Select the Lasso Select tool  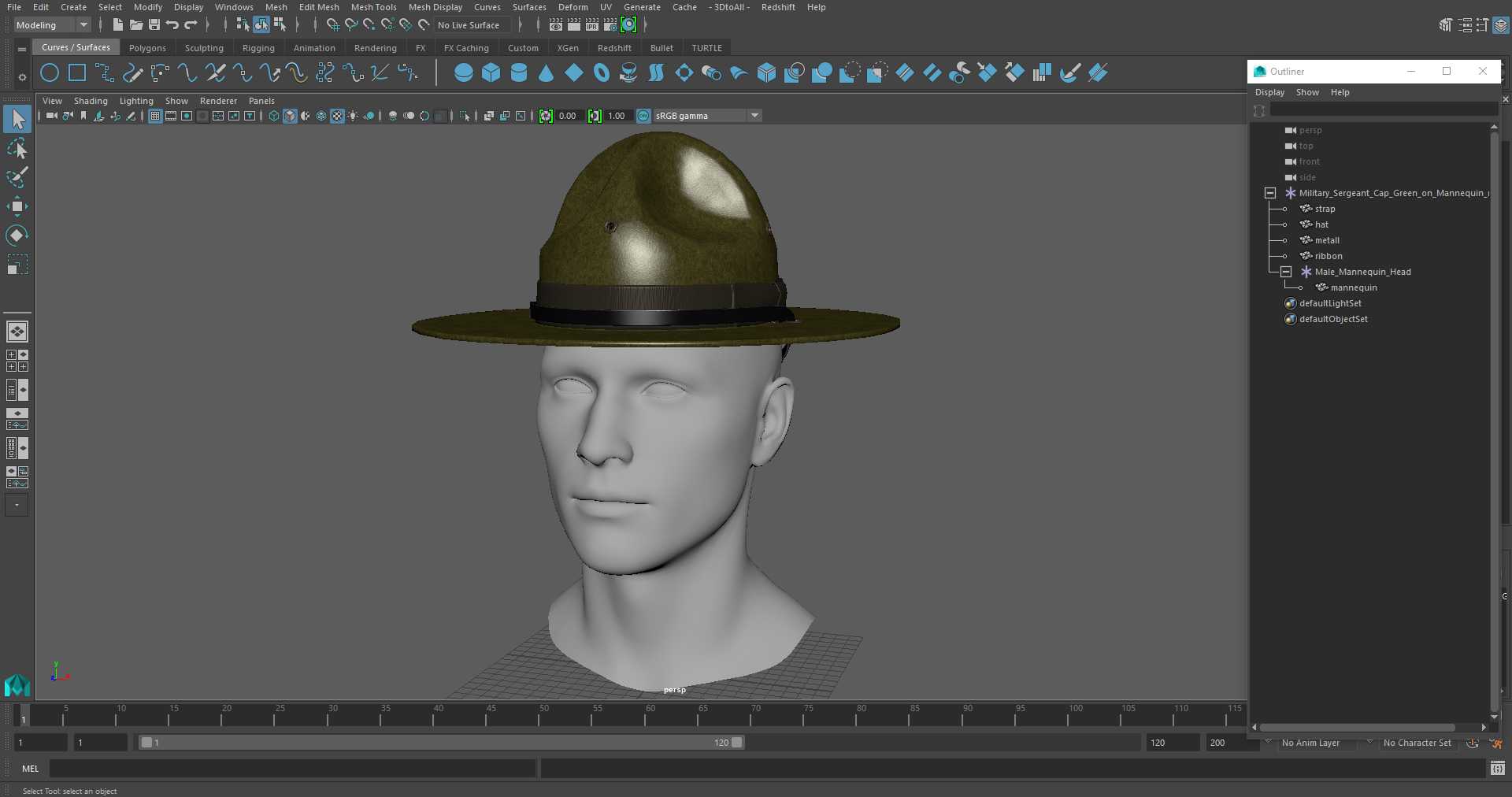[x=17, y=149]
